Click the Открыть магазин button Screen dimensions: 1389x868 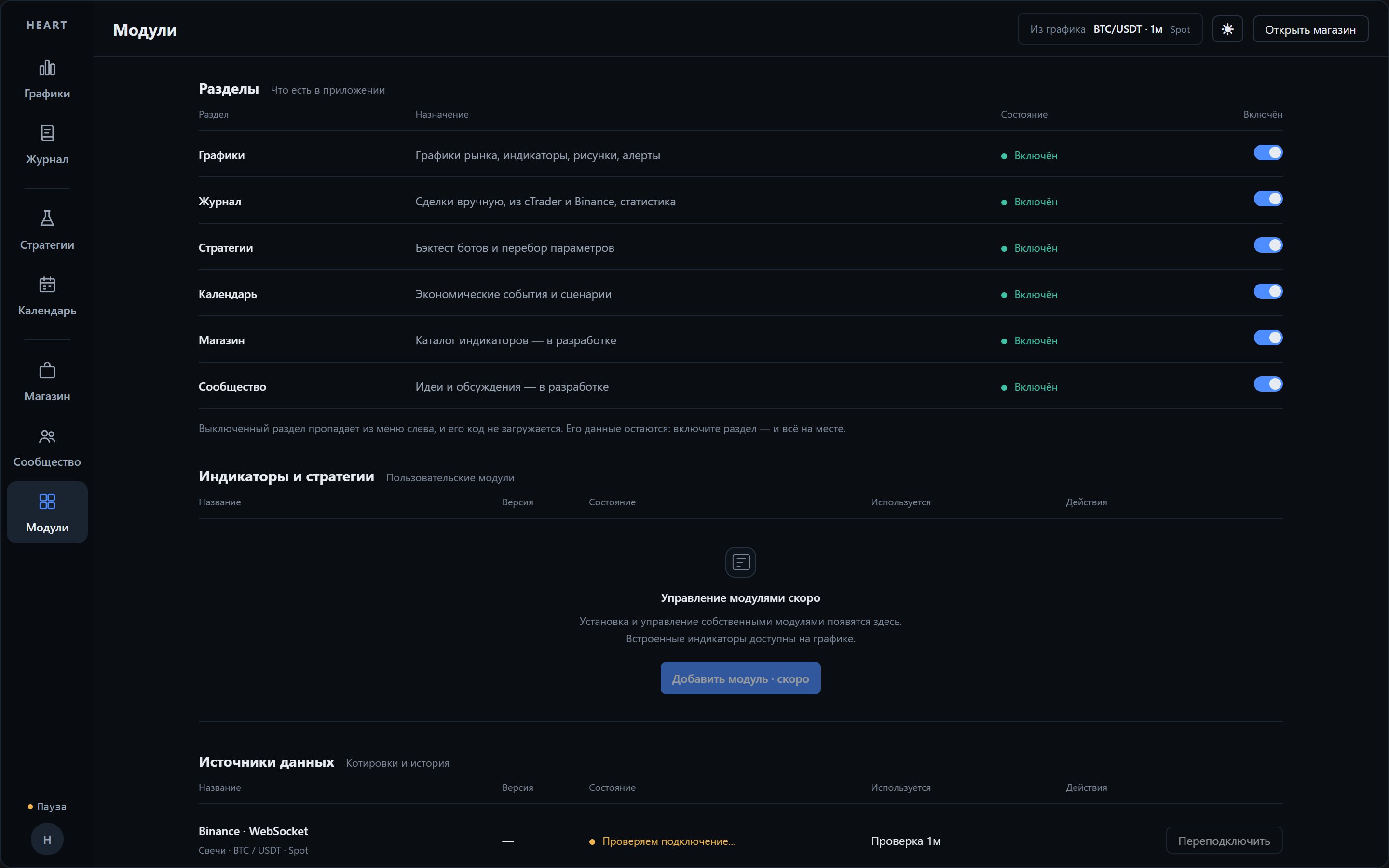(1310, 29)
